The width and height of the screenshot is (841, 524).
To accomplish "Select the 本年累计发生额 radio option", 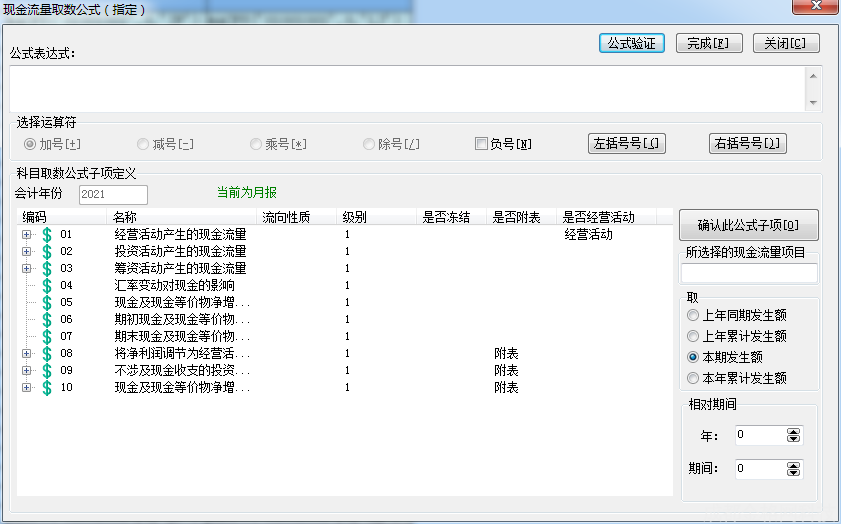I will (x=693, y=378).
